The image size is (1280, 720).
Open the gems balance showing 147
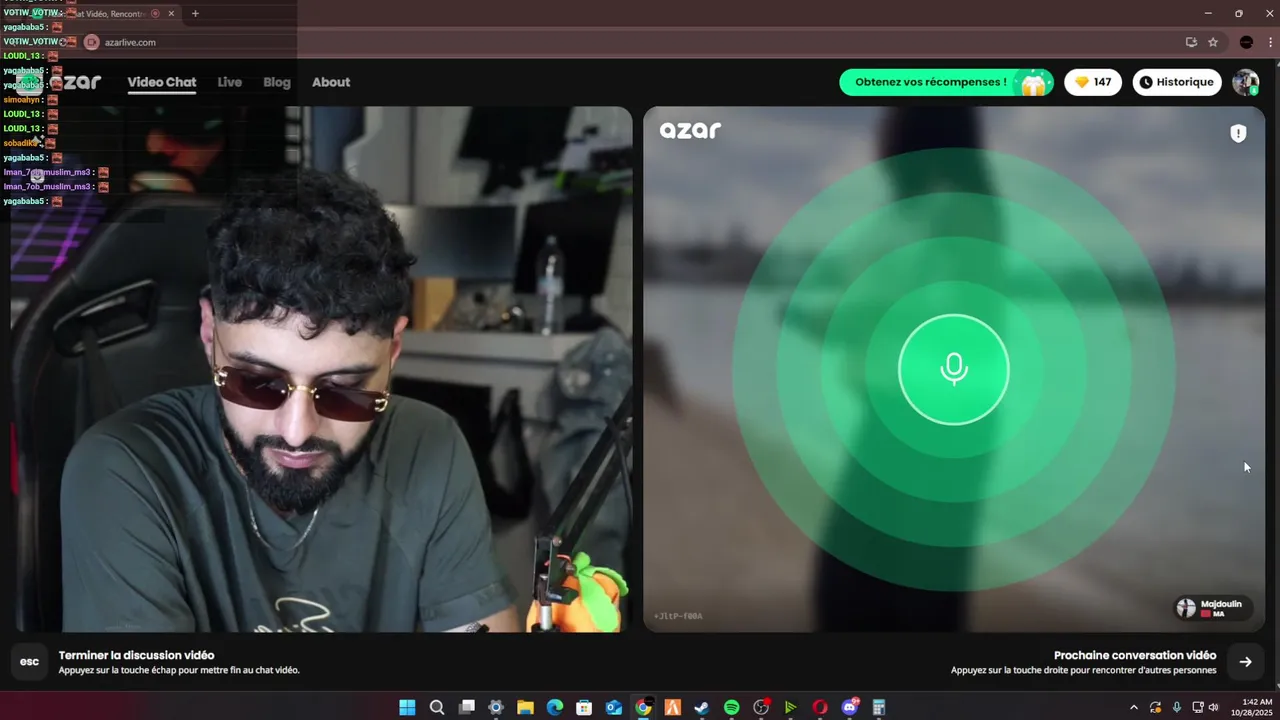click(1092, 82)
